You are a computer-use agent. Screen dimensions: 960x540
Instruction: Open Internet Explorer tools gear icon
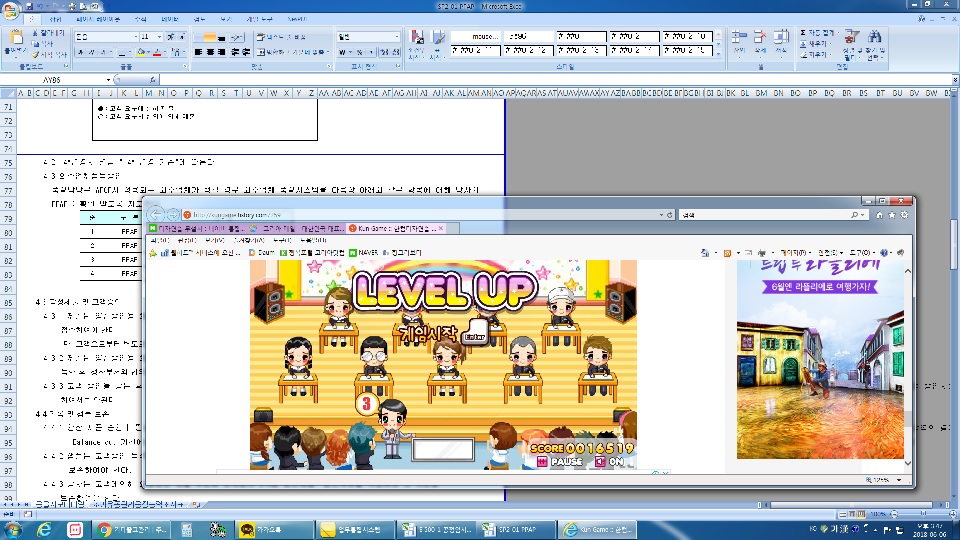(x=904, y=215)
